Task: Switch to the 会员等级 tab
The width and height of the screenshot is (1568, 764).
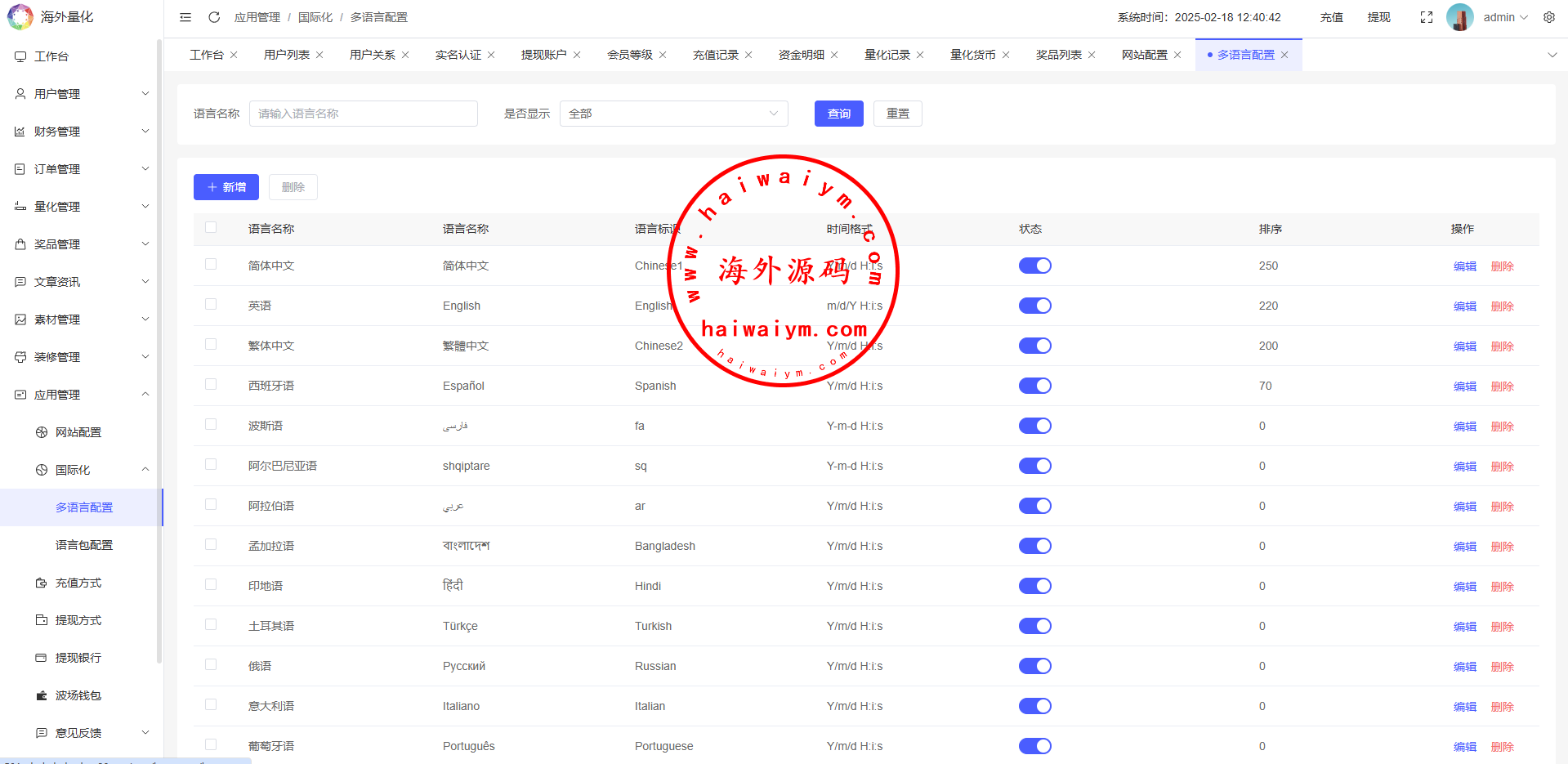Action: click(x=629, y=55)
